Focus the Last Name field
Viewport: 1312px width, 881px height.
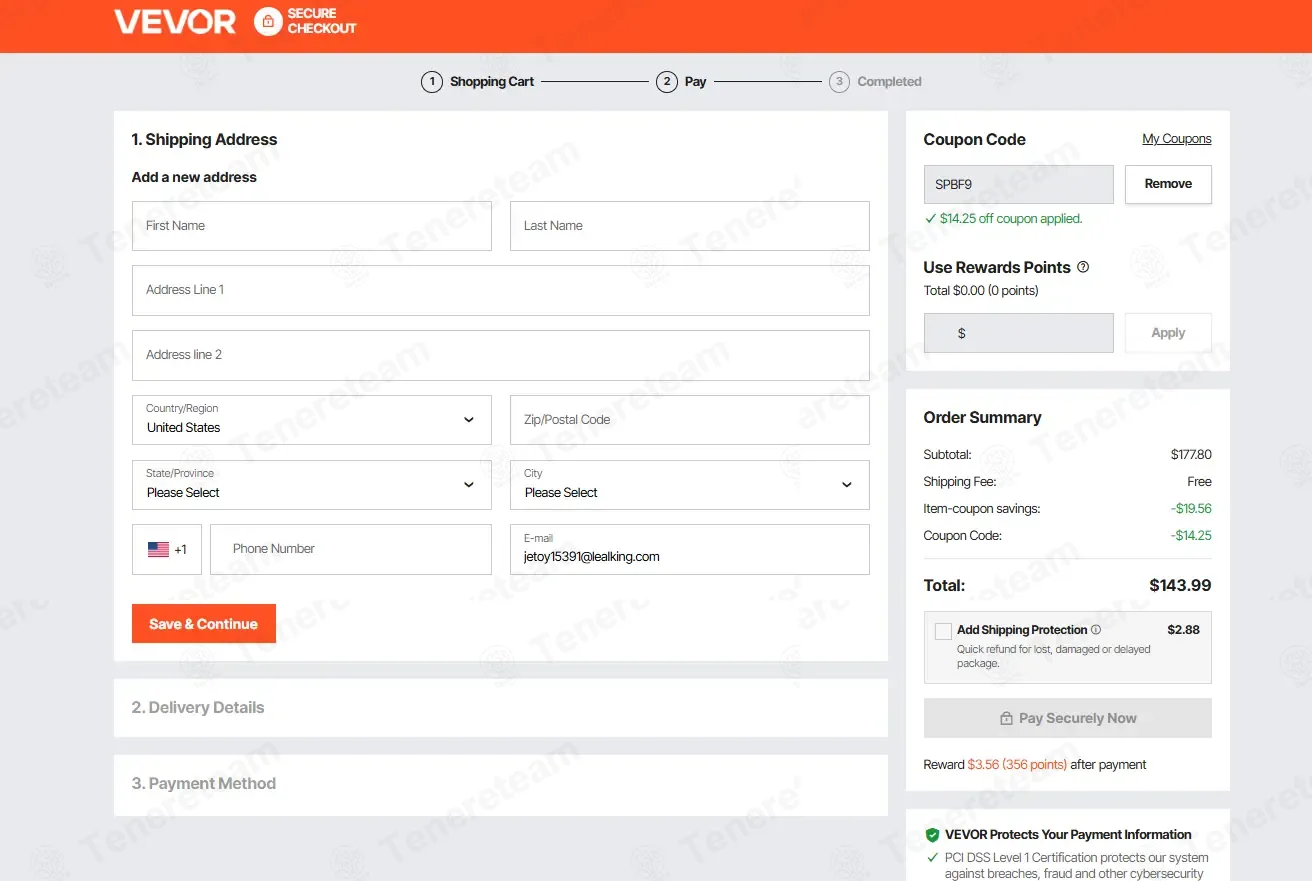(x=690, y=226)
